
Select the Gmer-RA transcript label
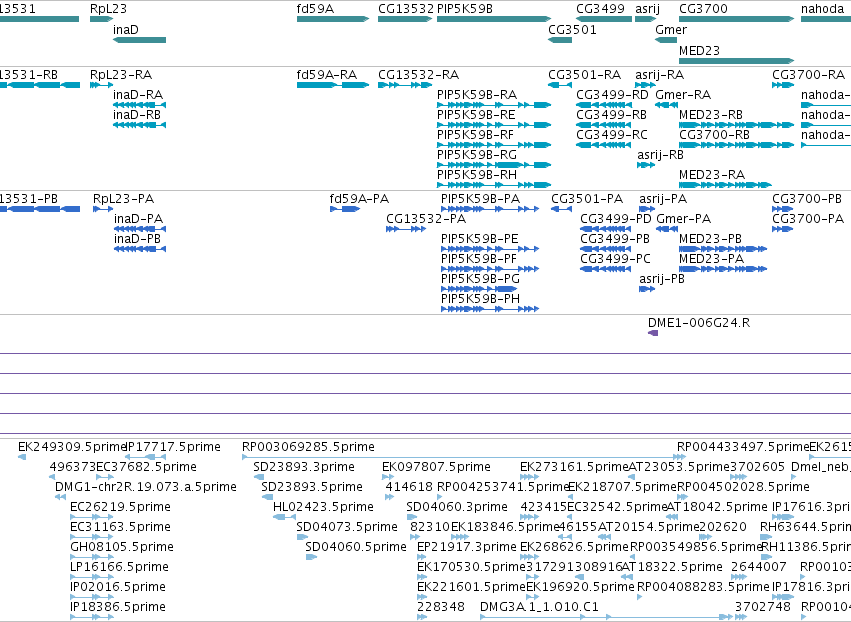(683, 95)
